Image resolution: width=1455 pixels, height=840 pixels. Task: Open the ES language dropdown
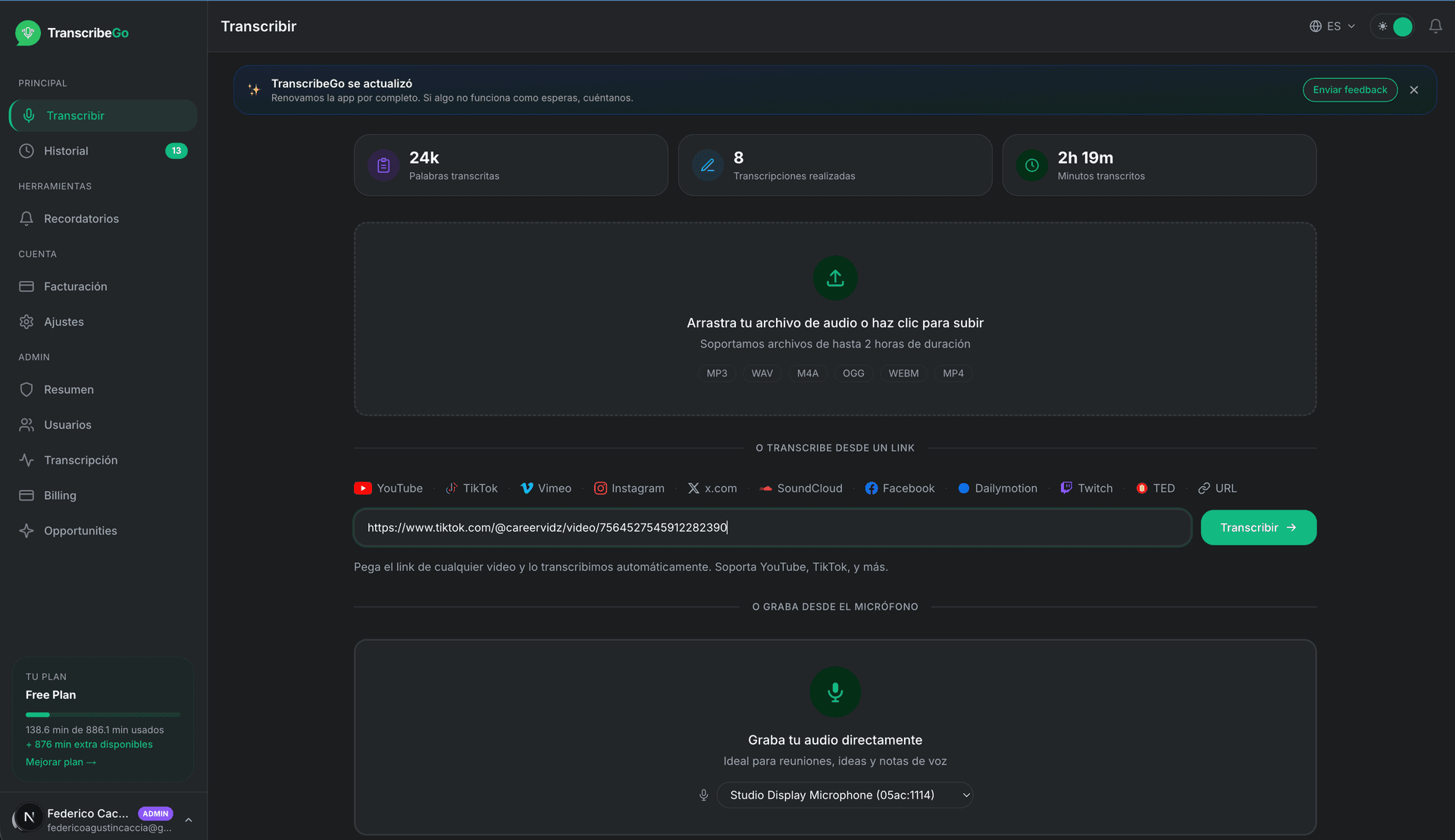point(1332,27)
